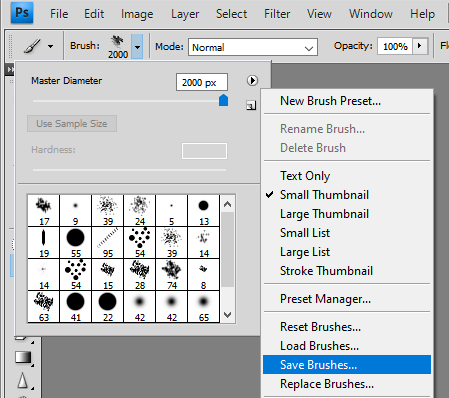Open the Edit menu

94,14
